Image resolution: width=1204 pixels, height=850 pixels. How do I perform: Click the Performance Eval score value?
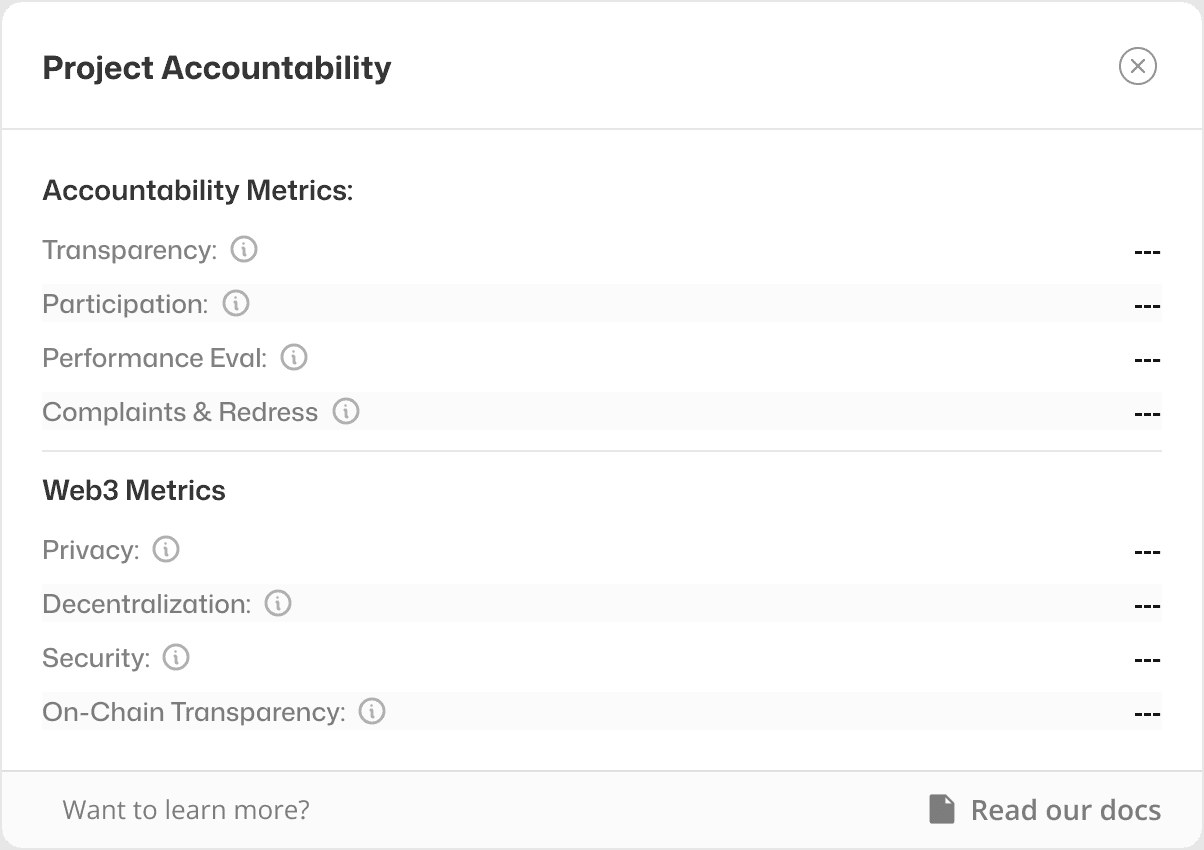1147,359
